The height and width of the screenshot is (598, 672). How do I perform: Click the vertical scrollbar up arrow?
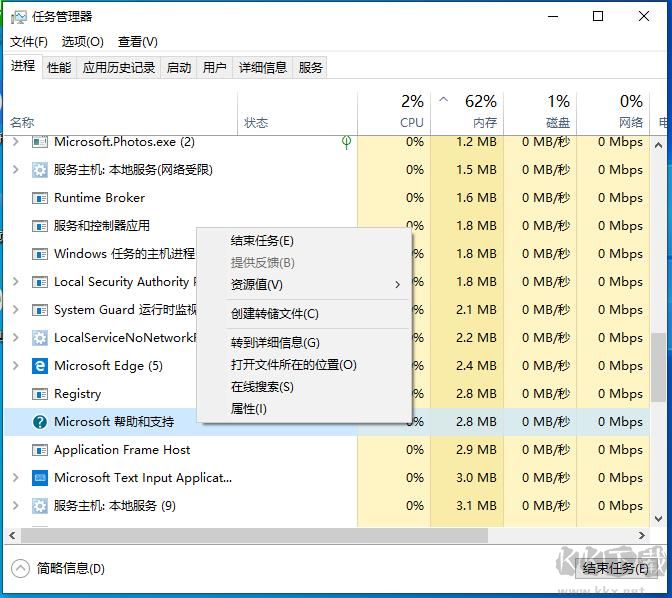pyautogui.click(x=659, y=146)
